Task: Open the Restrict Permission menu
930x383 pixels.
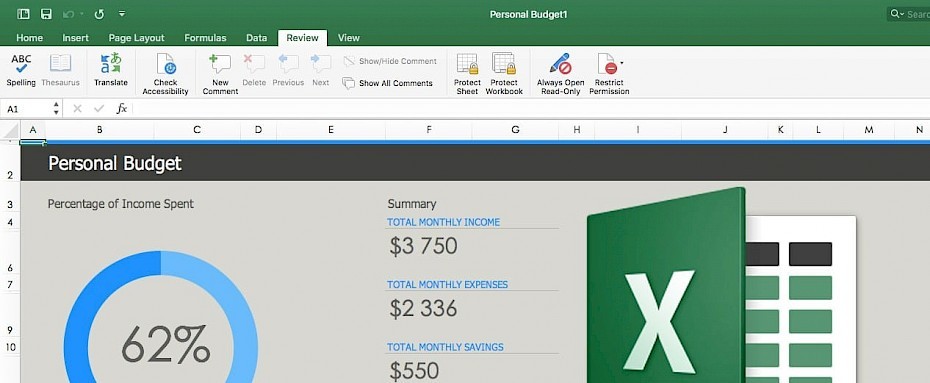Action: point(609,74)
